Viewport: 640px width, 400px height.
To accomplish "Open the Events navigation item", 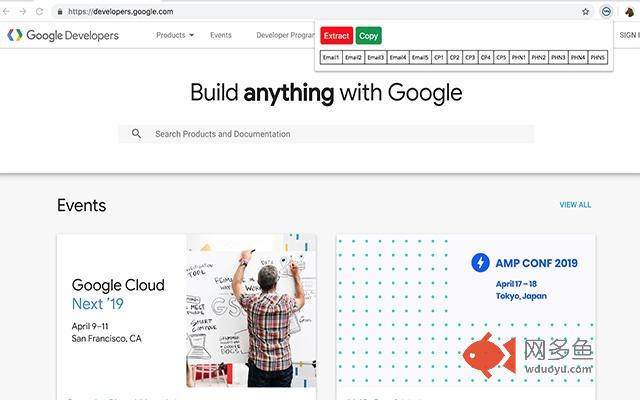I will coord(221,35).
